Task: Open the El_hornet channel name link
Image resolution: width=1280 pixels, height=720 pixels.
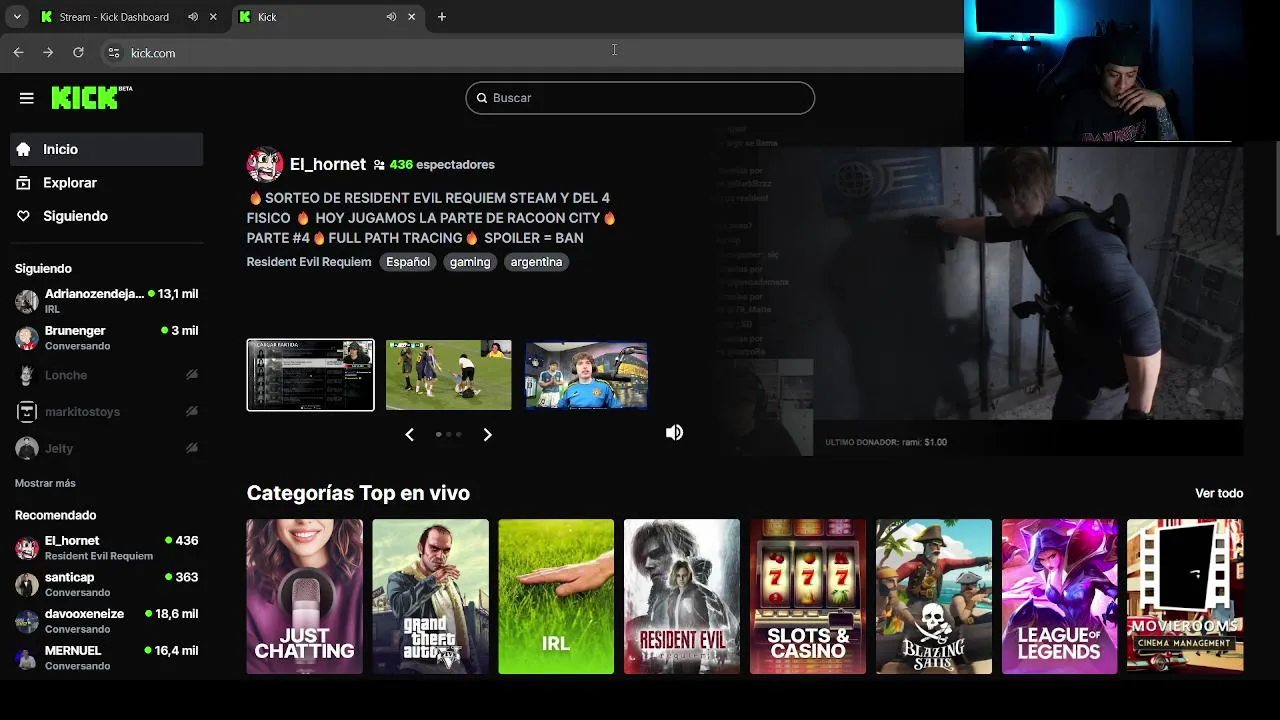Action: coord(328,164)
